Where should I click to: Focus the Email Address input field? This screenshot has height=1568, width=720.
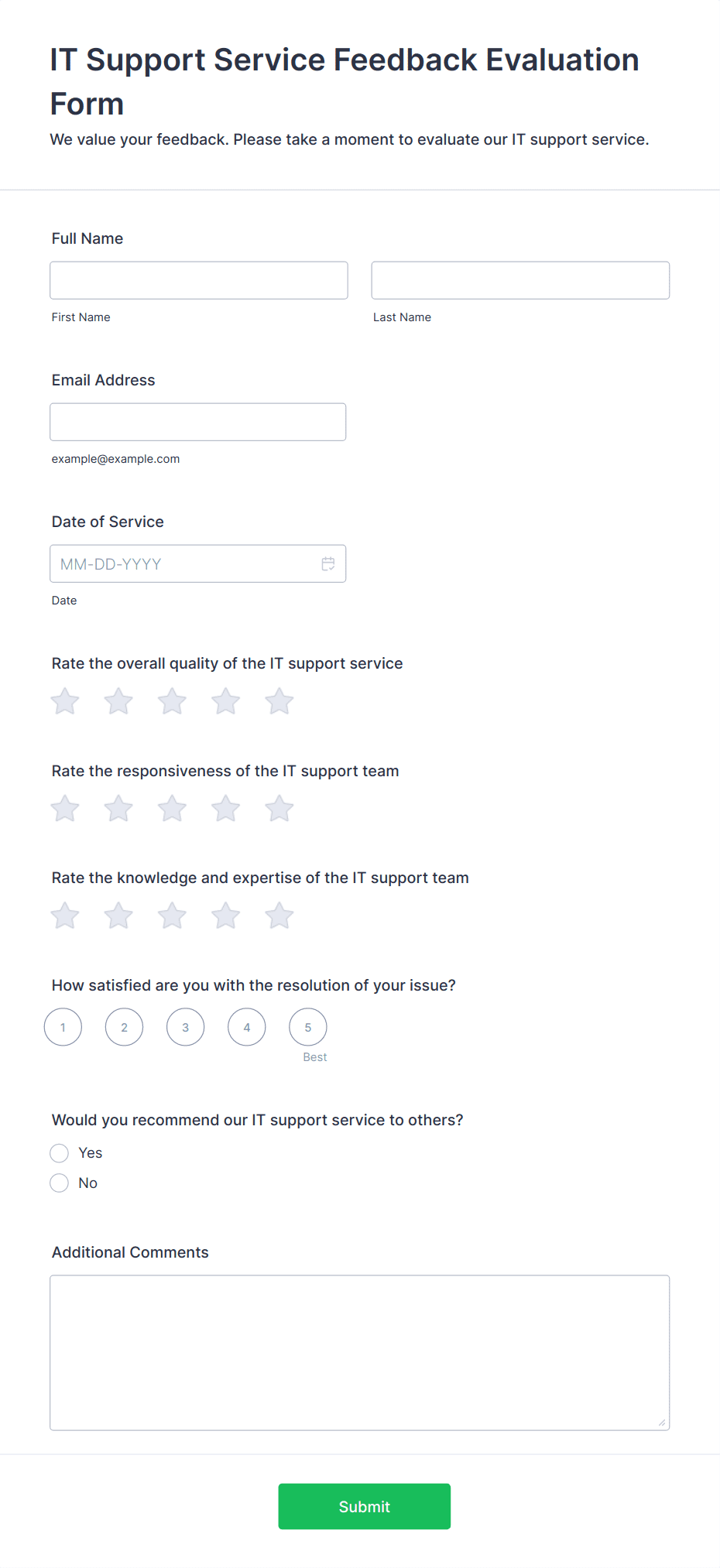(198, 422)
